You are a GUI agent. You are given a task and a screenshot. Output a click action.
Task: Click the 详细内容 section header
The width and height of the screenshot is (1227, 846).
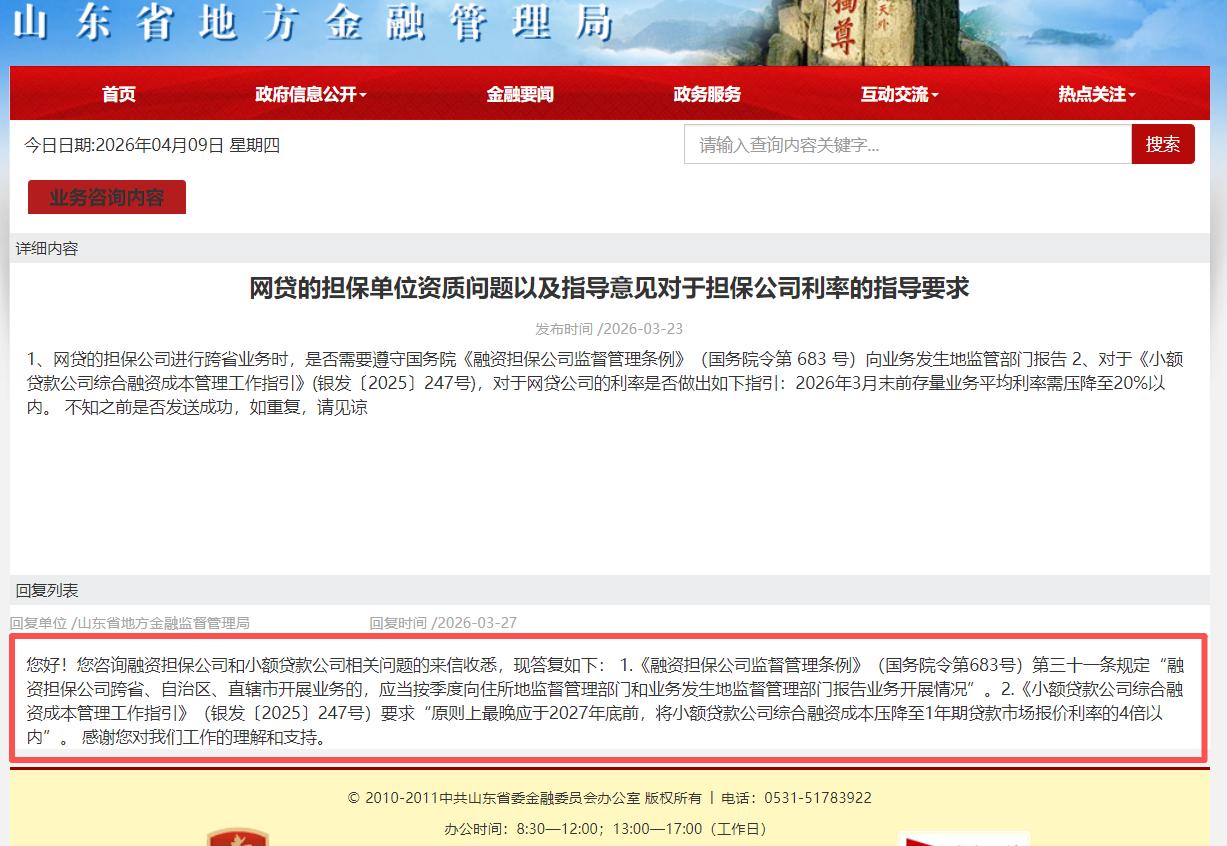(x=47, y=248)
